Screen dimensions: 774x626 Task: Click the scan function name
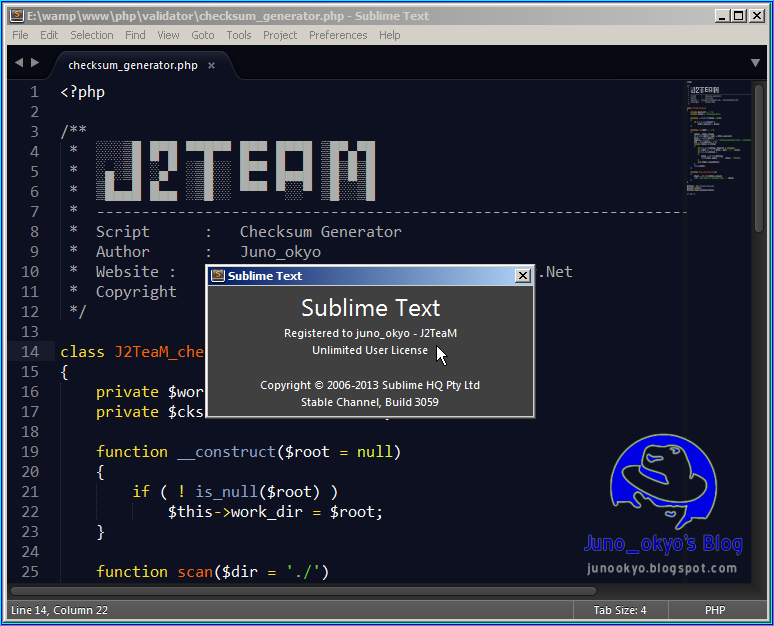(x=195, y=572)
